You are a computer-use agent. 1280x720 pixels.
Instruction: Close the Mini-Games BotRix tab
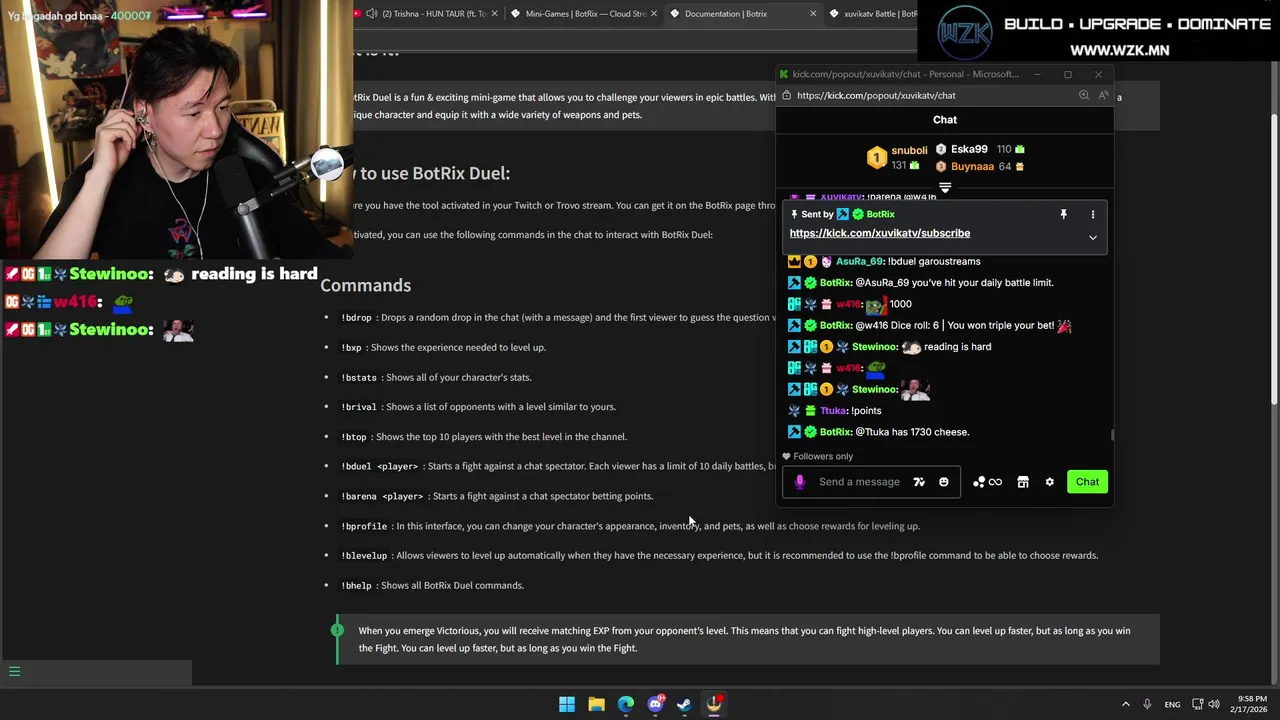pos(653,14)
